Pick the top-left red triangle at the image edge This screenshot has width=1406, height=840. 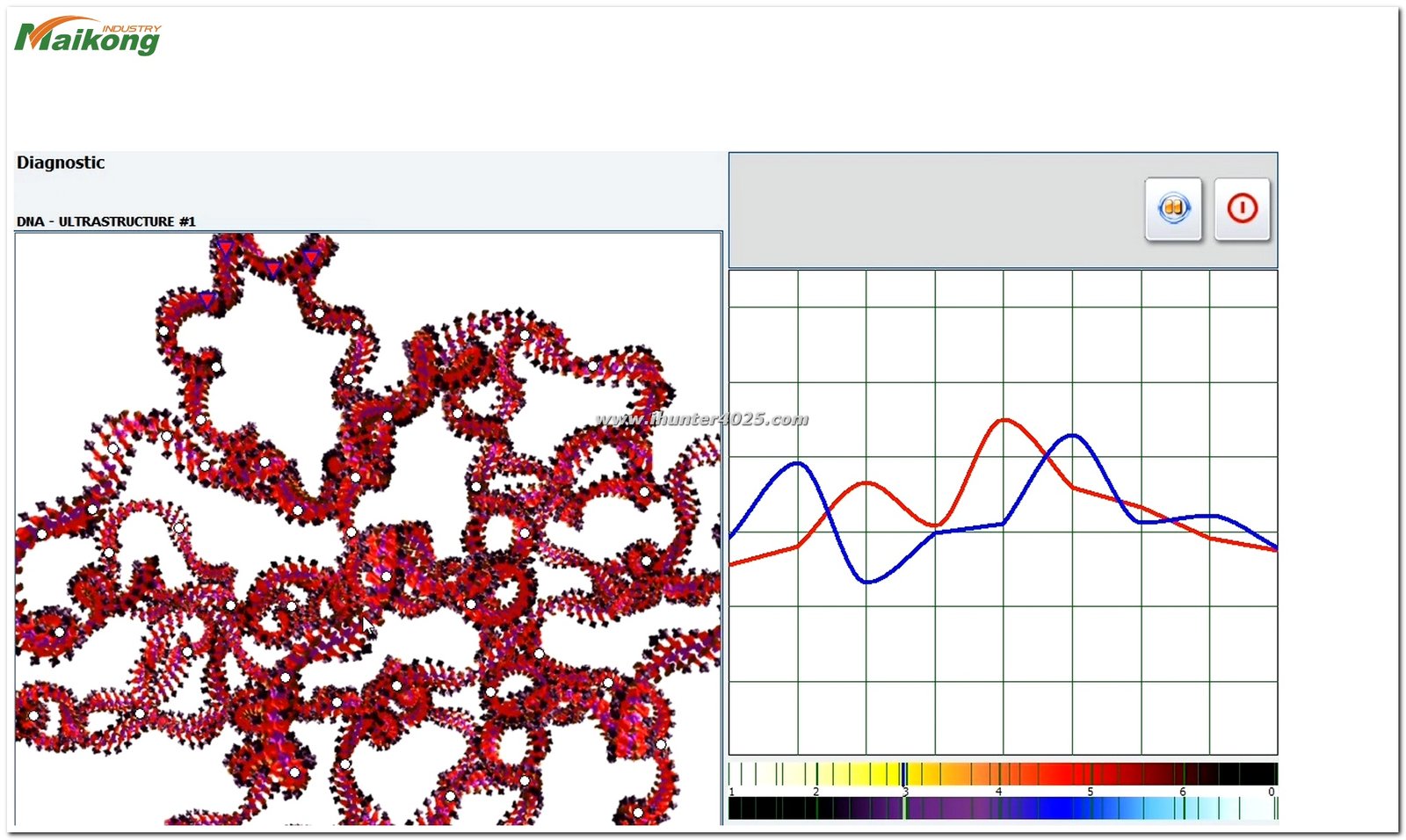tap(227, 248)
